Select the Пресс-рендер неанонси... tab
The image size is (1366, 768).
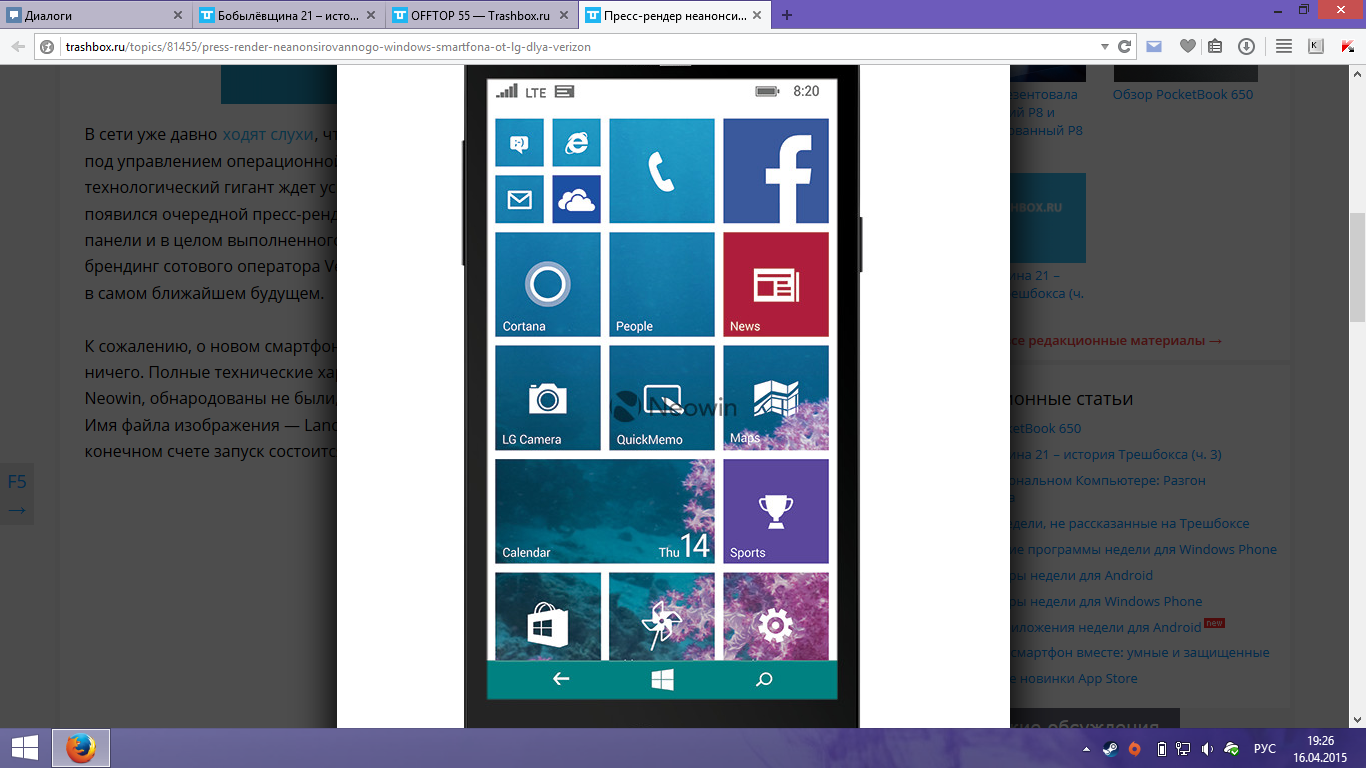coord(676,16)
